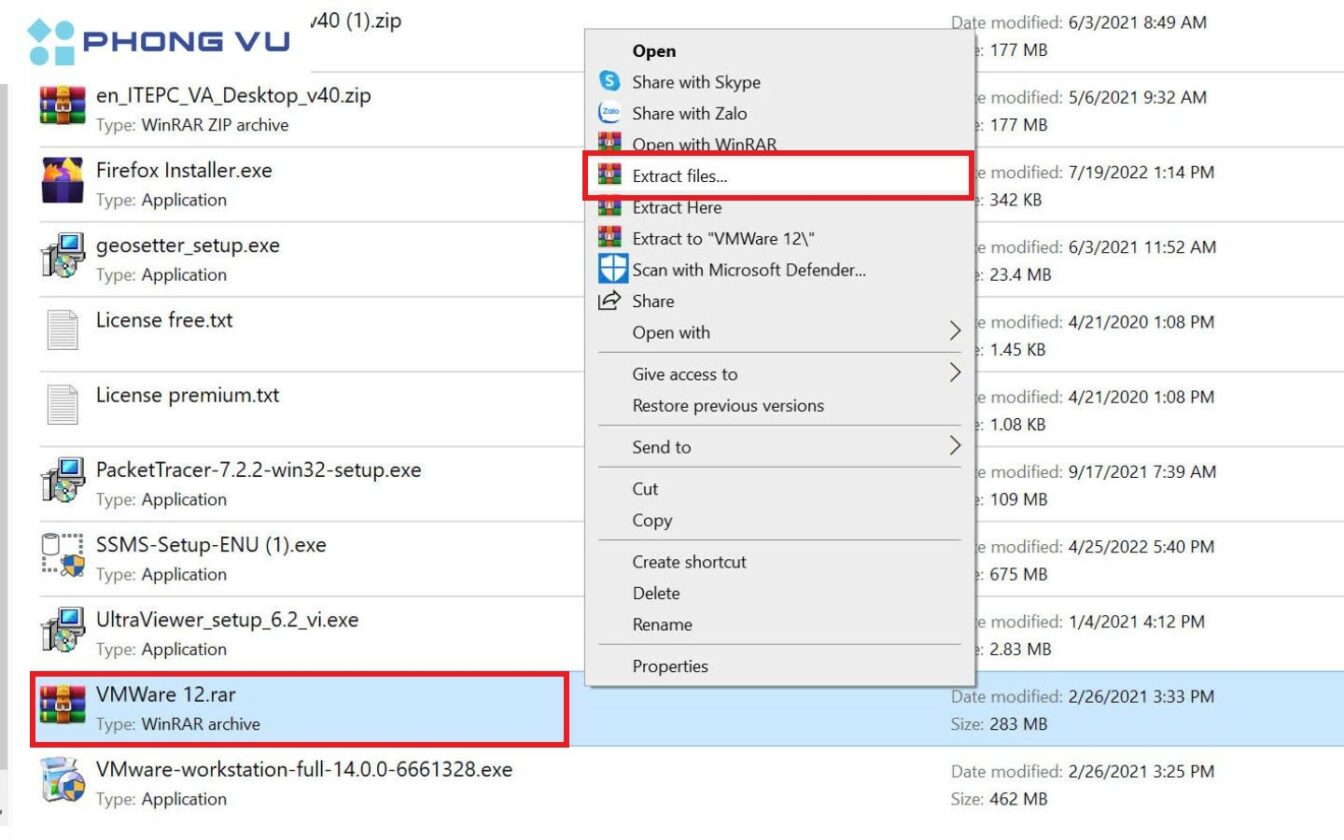Click the Share arrow icon
1344x840 pixels.
609,300
